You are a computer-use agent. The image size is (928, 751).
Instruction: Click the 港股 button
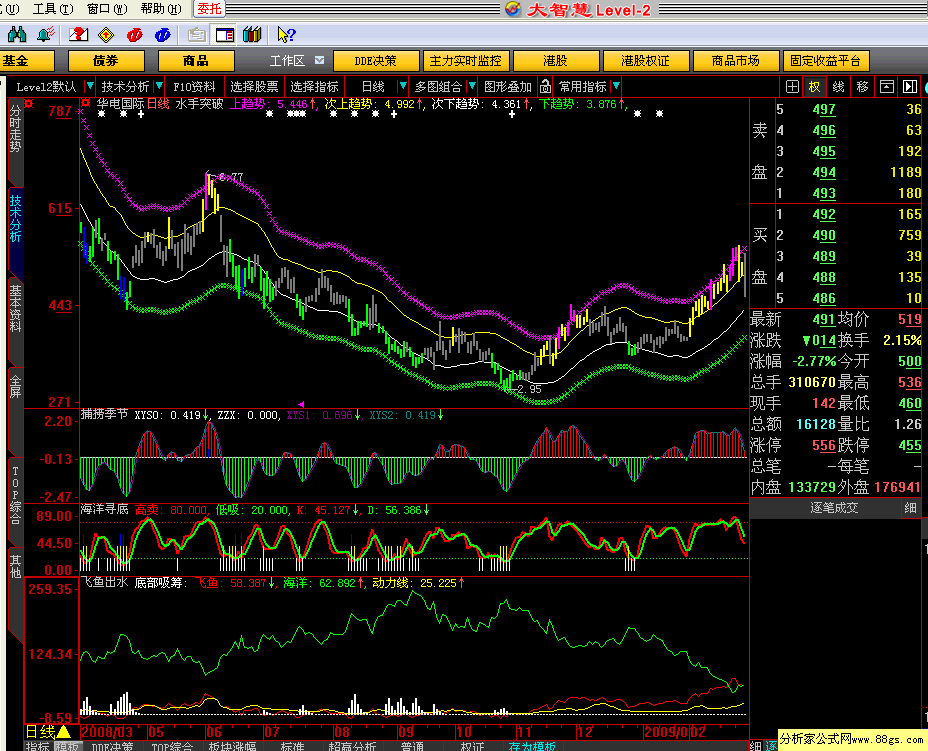(555, 61)
